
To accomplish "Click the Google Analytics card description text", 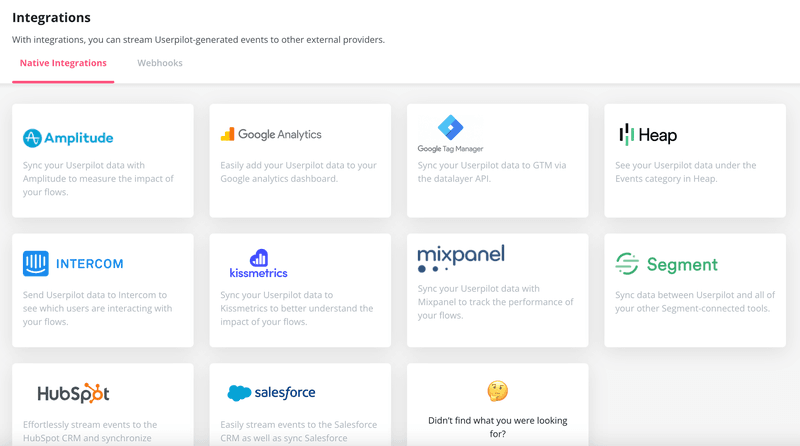I will (298, 172).
